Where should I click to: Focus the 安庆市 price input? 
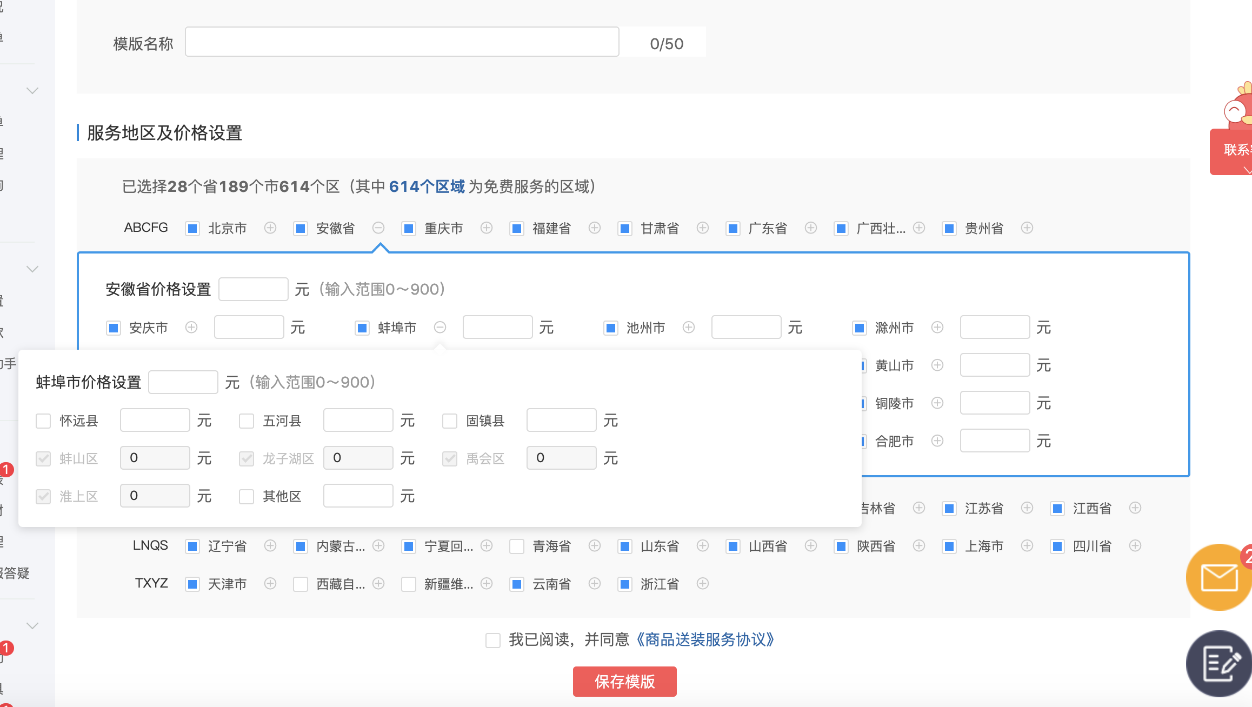[249, 327]
